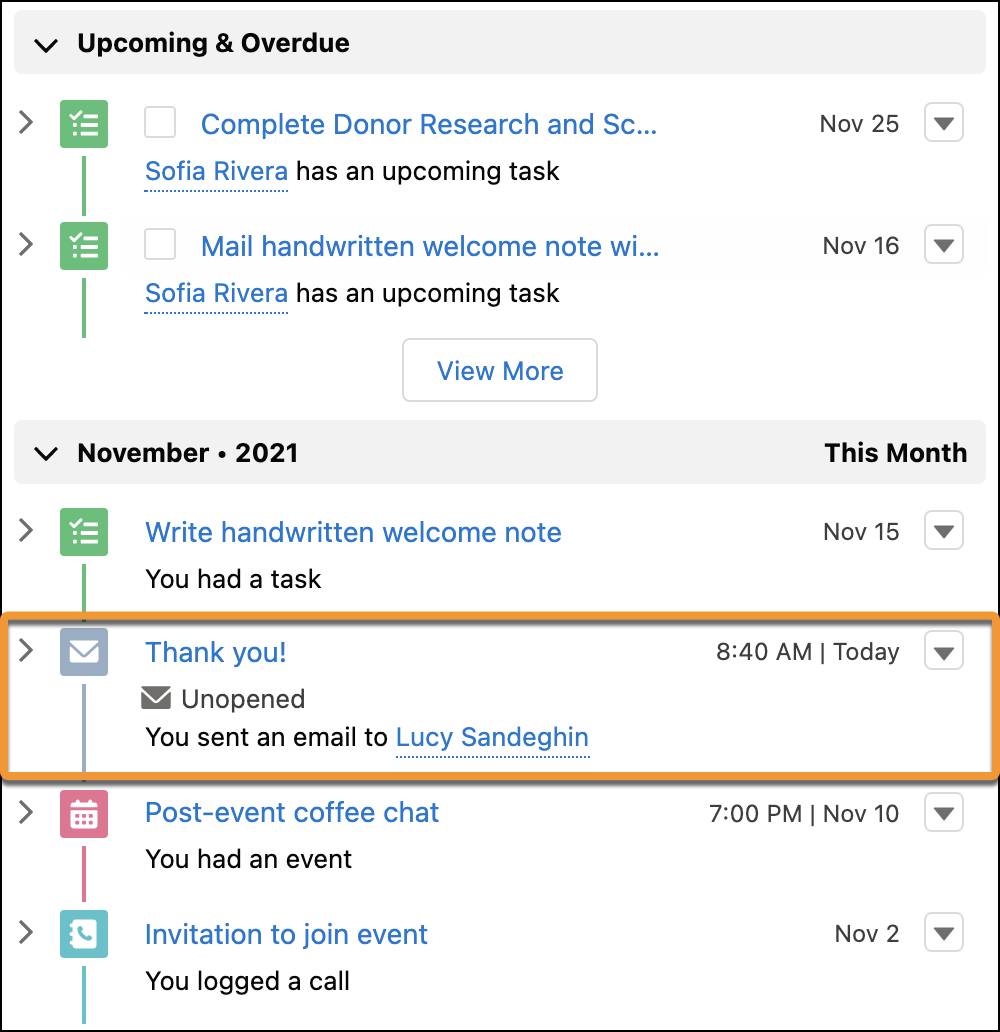
Task: Expand the Post-event coffee chat entry
Action: 25,814
